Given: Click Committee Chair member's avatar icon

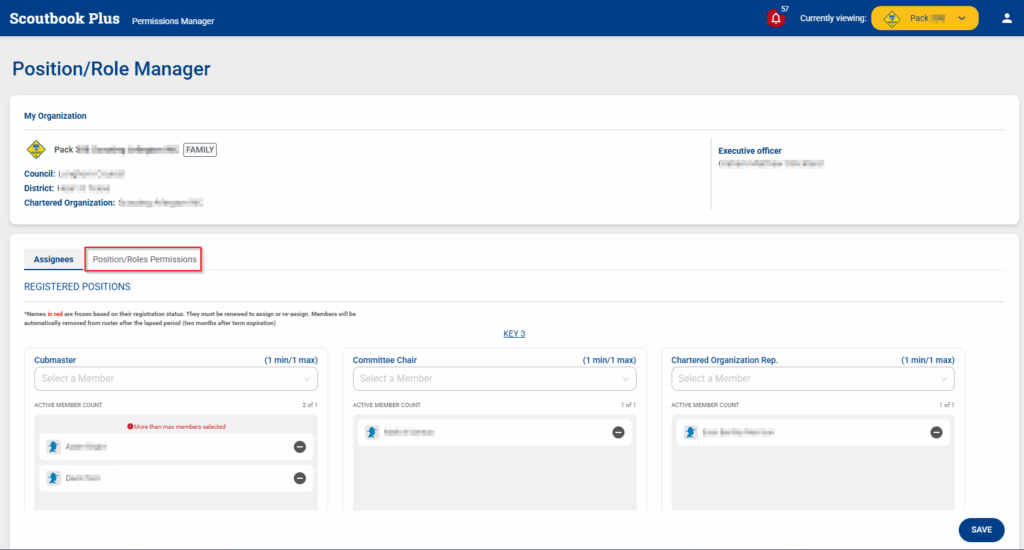Looking at the screenshot, I should pyautogui.click(x=371, y=432).
